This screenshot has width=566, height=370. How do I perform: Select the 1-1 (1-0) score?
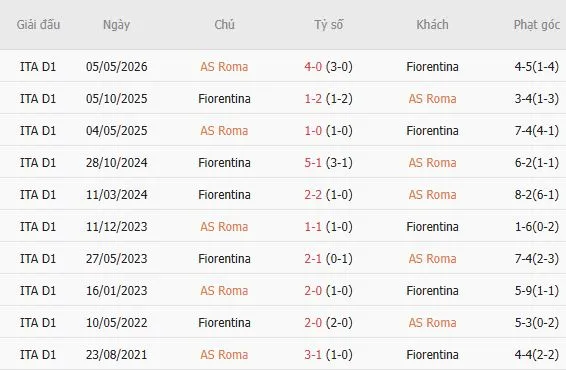(x=328, y=227)
